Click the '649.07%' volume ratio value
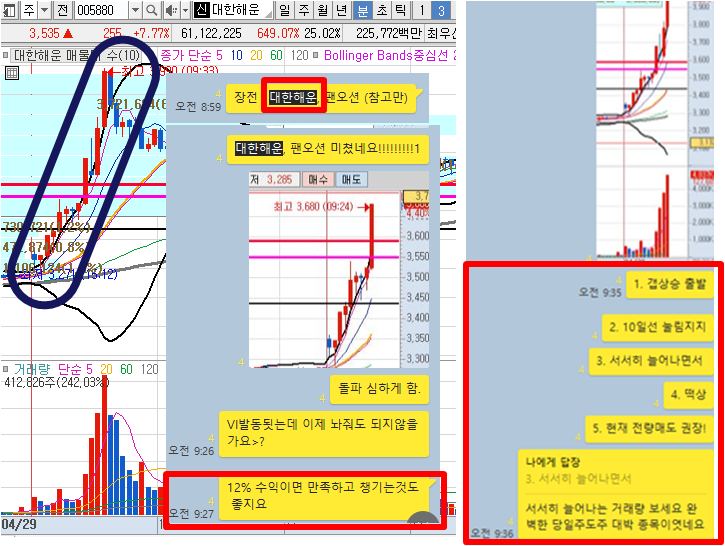 (x=278, y=33)
